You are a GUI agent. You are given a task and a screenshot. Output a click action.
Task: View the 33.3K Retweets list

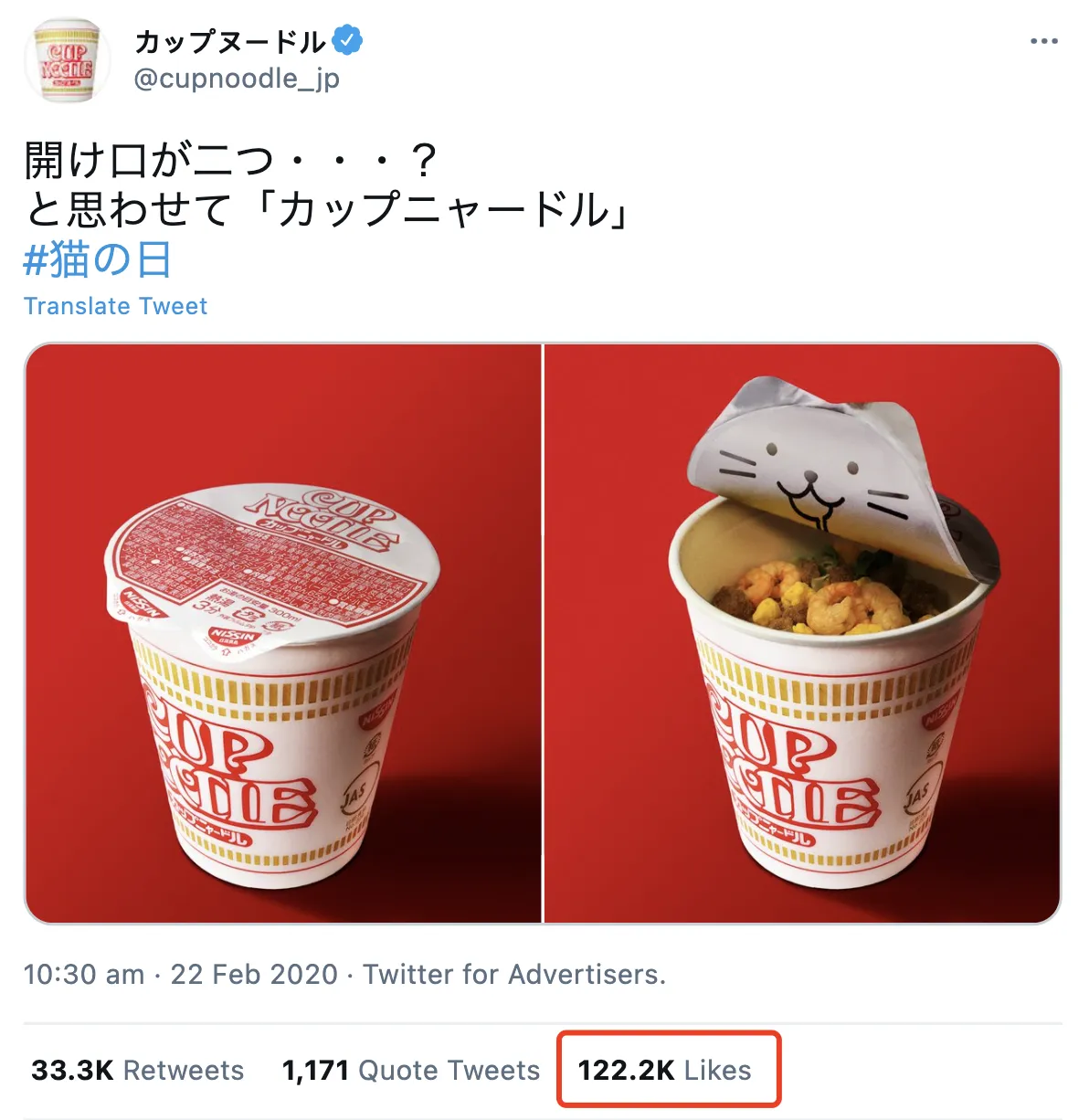(x=138, y=1070)
